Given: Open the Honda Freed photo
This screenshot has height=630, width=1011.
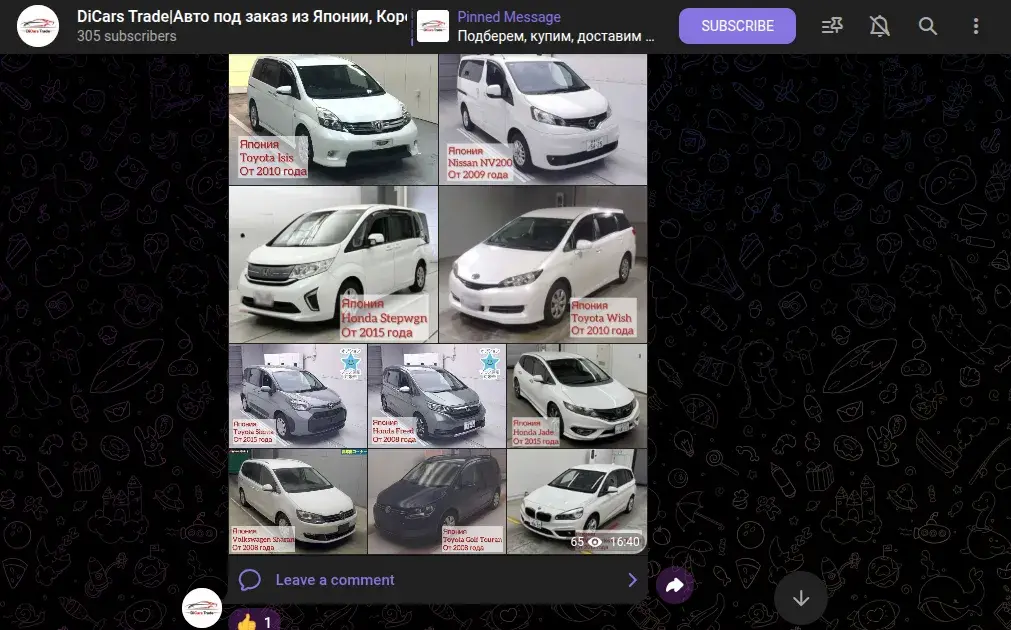Looking at the screenshot, I should (x=437, y=396).
